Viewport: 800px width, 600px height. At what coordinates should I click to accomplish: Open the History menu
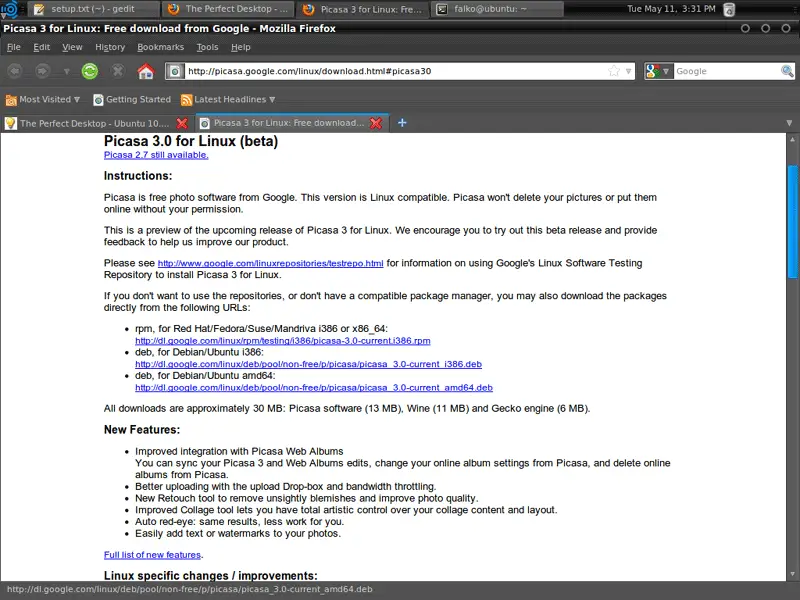click(110, 47)
